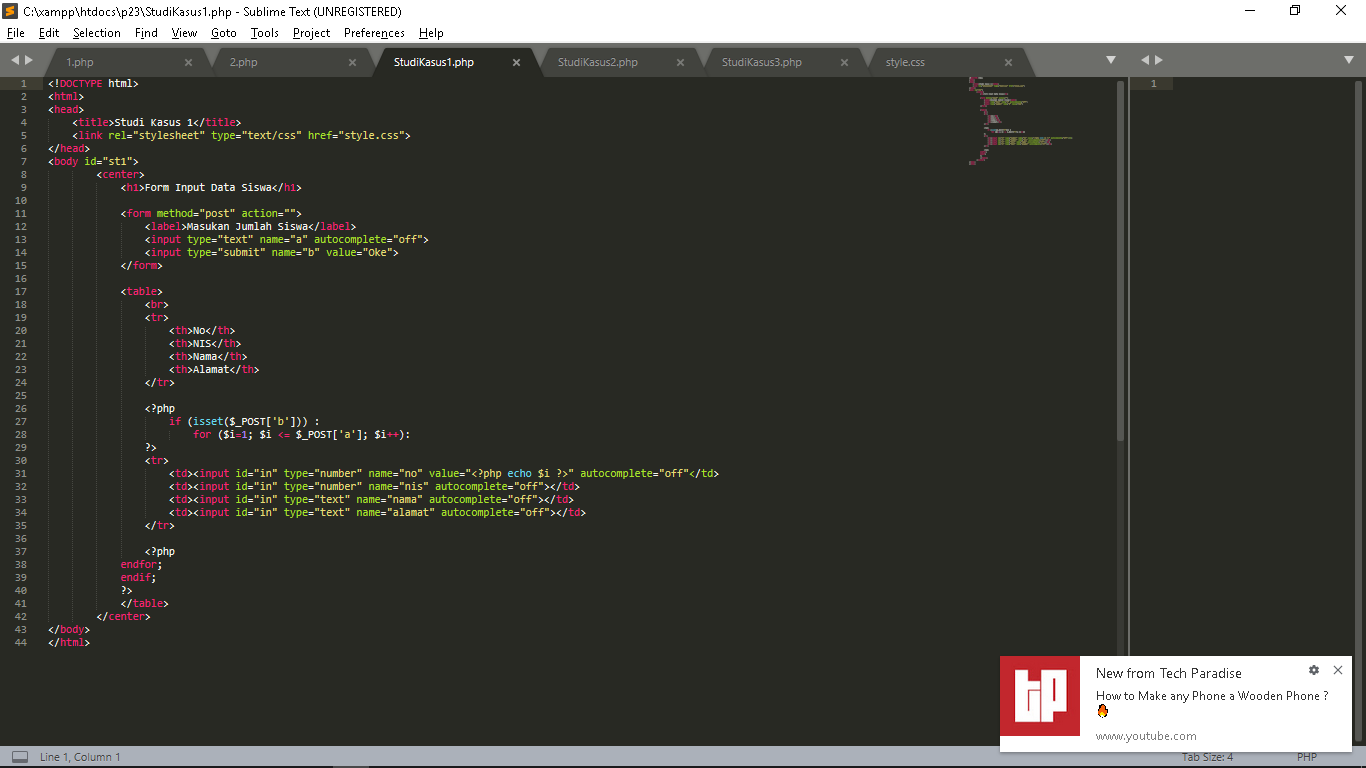The width and height of the screenshot is (1366, 768).
Task: Dismiss the Tech Paradise notification
Action: click(x=1338, y=670)
